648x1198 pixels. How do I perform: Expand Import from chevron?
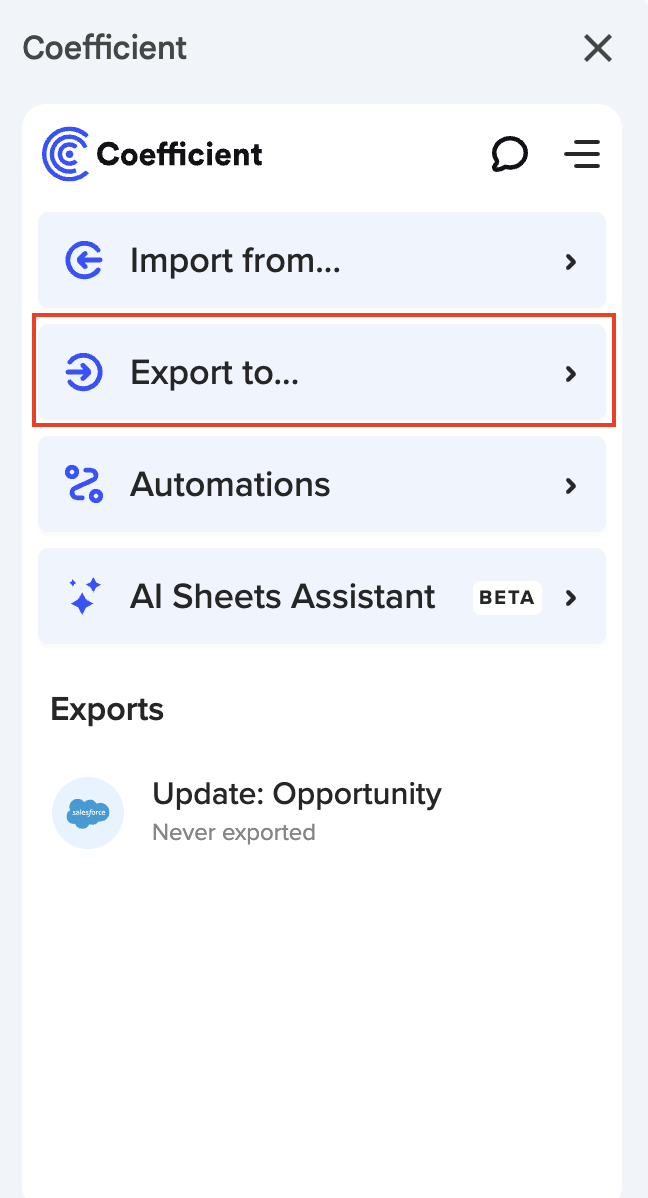pos(571,262)
